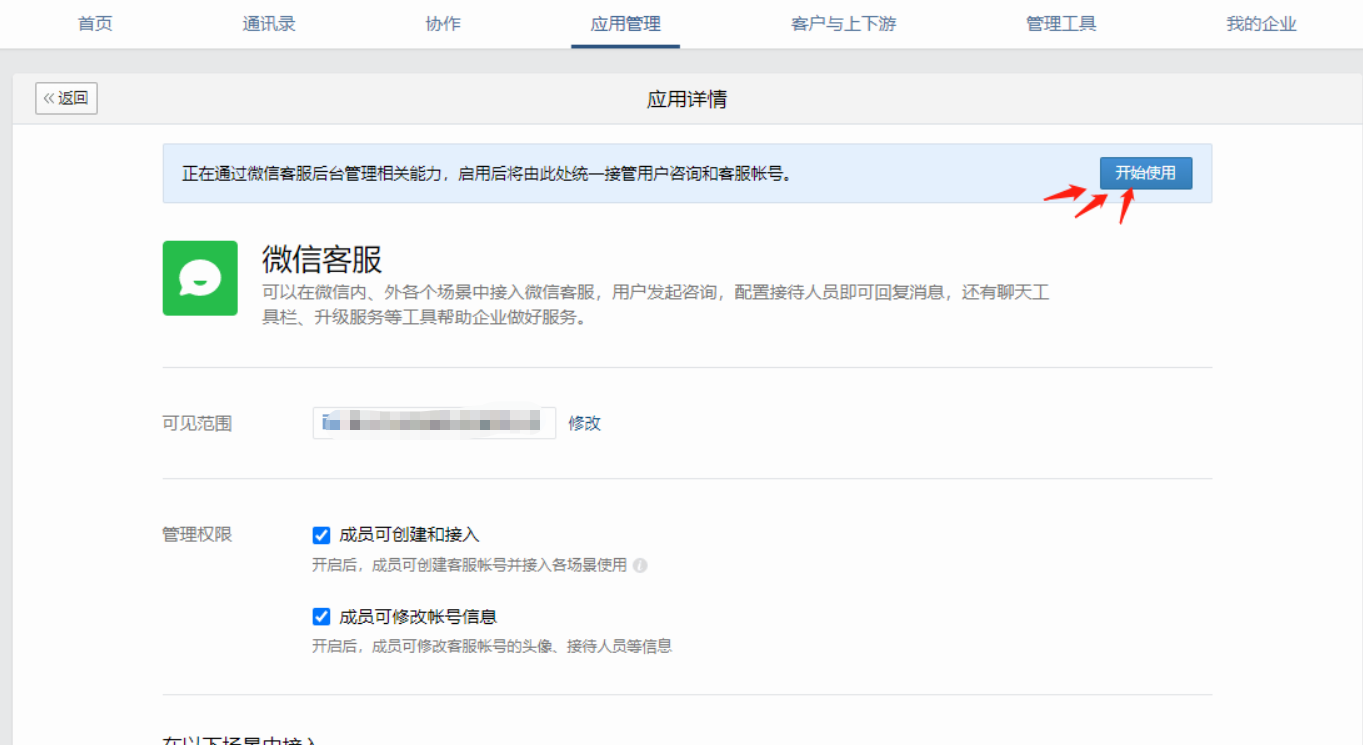This screenshot has width=1363, height=745.
Task: Select the 应用管理 tab
Action: [625, 24]
